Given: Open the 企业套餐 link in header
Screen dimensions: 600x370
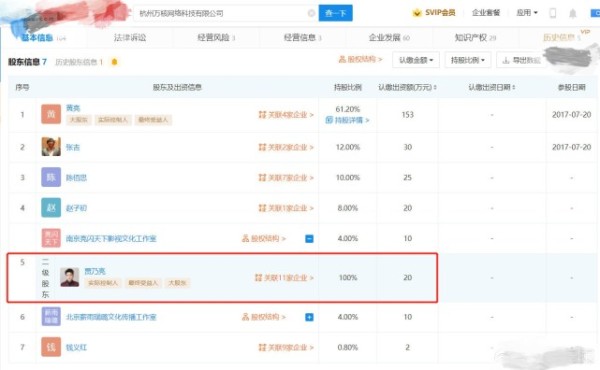Looking at the screenshot, I should [x=486, y=13].
